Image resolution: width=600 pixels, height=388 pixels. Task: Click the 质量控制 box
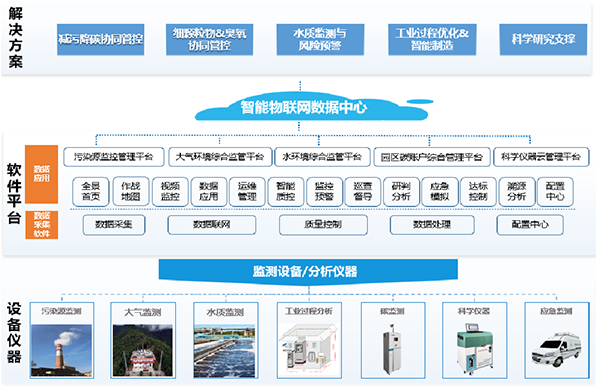(323, 225)
